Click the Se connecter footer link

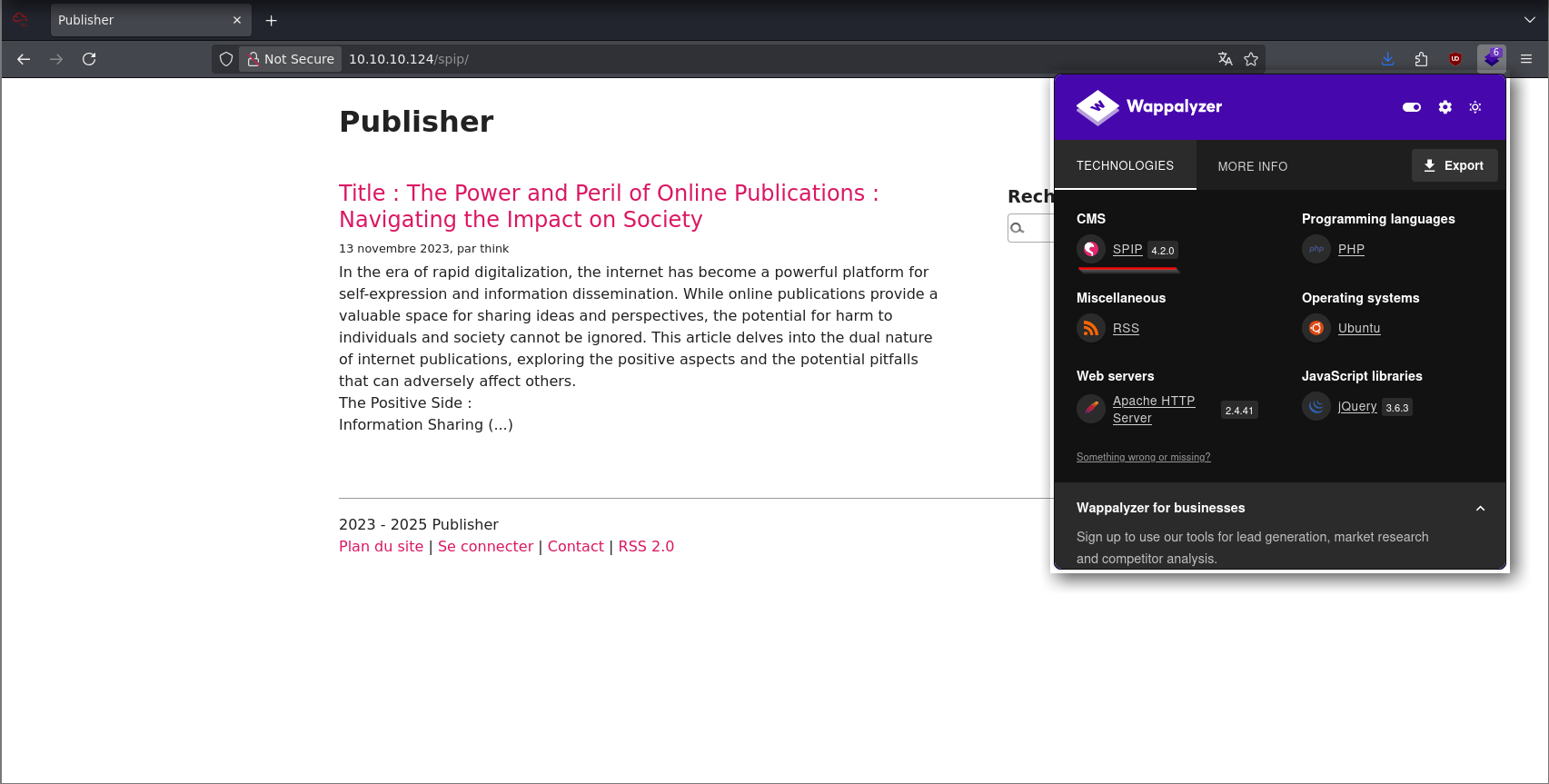point(485,546)
